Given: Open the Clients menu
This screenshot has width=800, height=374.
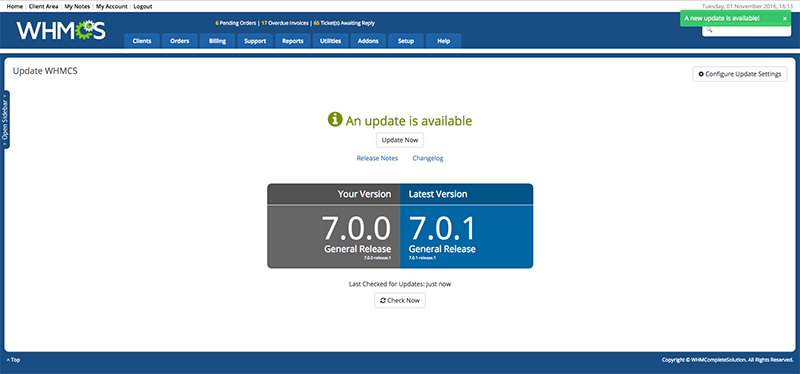Looking at the screenshot, I should pyautogui.click(x=142, y=41).
